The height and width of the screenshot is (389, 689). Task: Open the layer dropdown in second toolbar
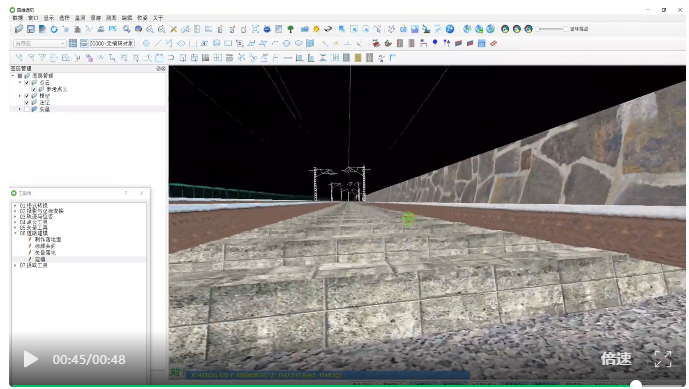[40, 44]
